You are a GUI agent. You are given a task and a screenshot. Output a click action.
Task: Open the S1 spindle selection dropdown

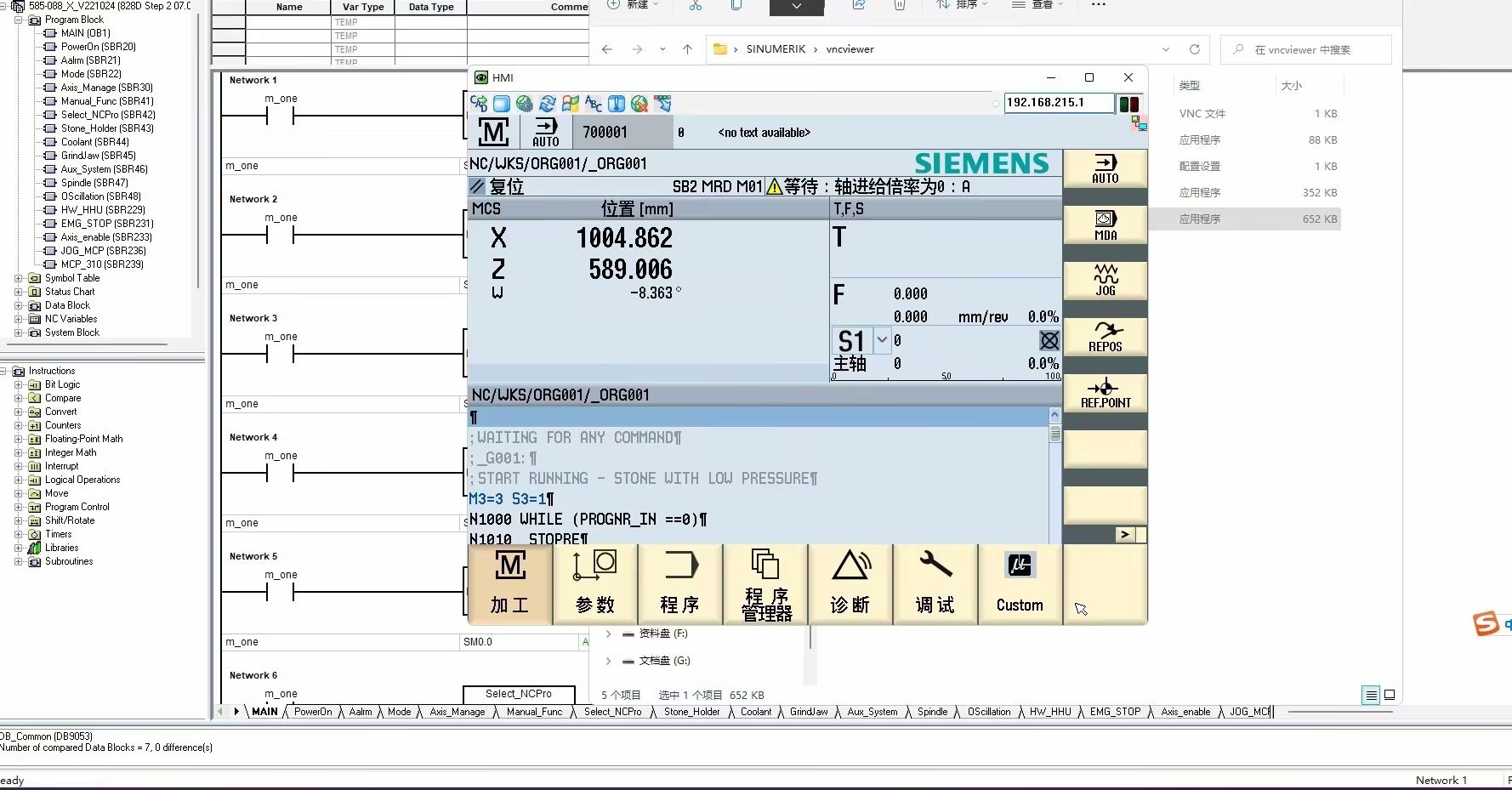coord(882,340)
